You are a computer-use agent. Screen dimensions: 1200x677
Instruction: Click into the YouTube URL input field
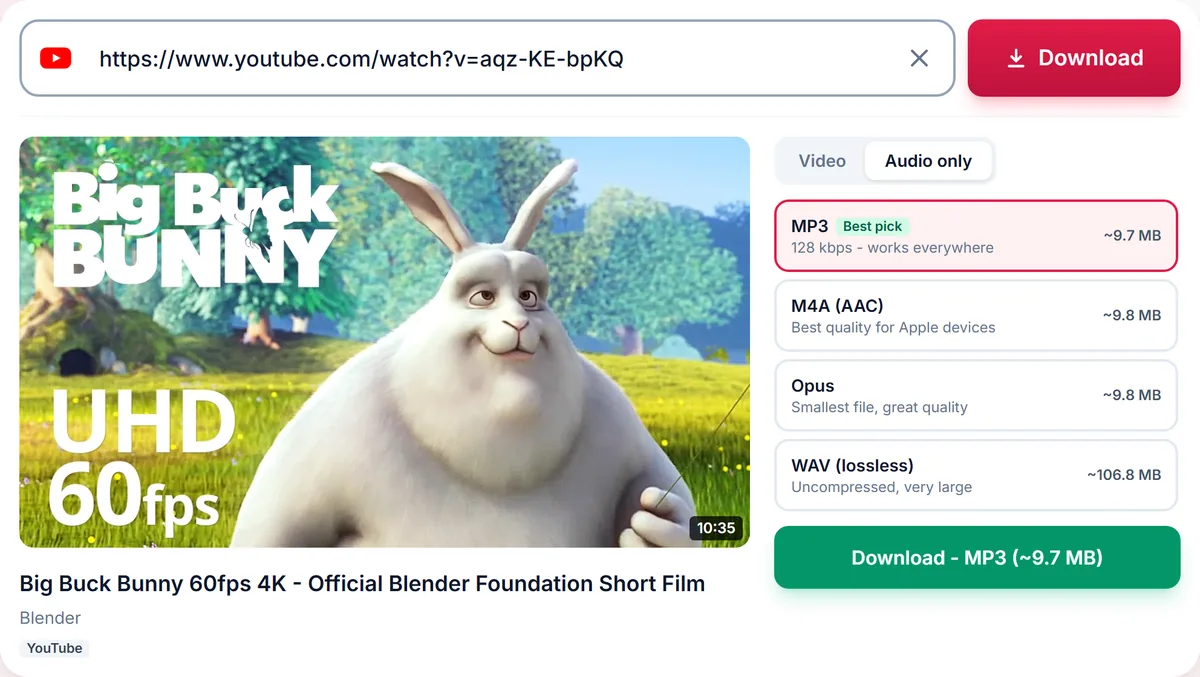(487, 59)
